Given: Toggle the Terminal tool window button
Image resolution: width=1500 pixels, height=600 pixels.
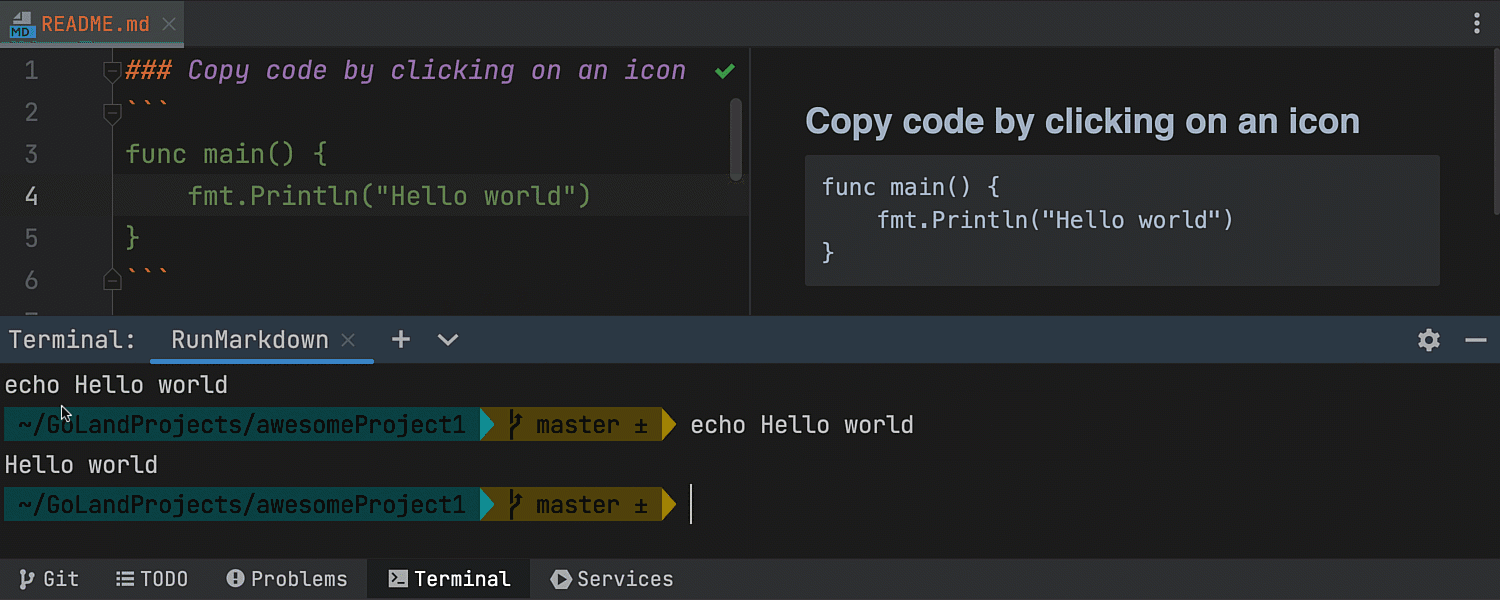Looking at the screenshot, I should [x=450, y=579].
